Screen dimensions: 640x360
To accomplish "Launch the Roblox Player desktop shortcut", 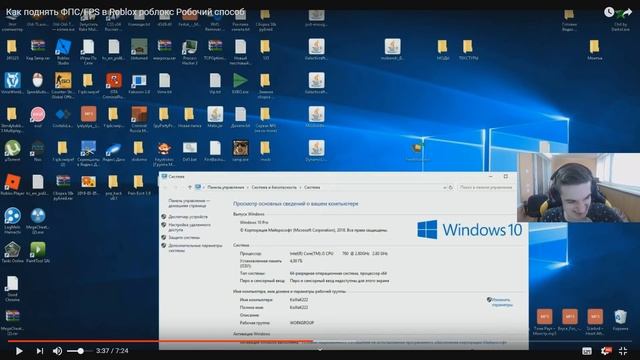I will tap(12, 186).
